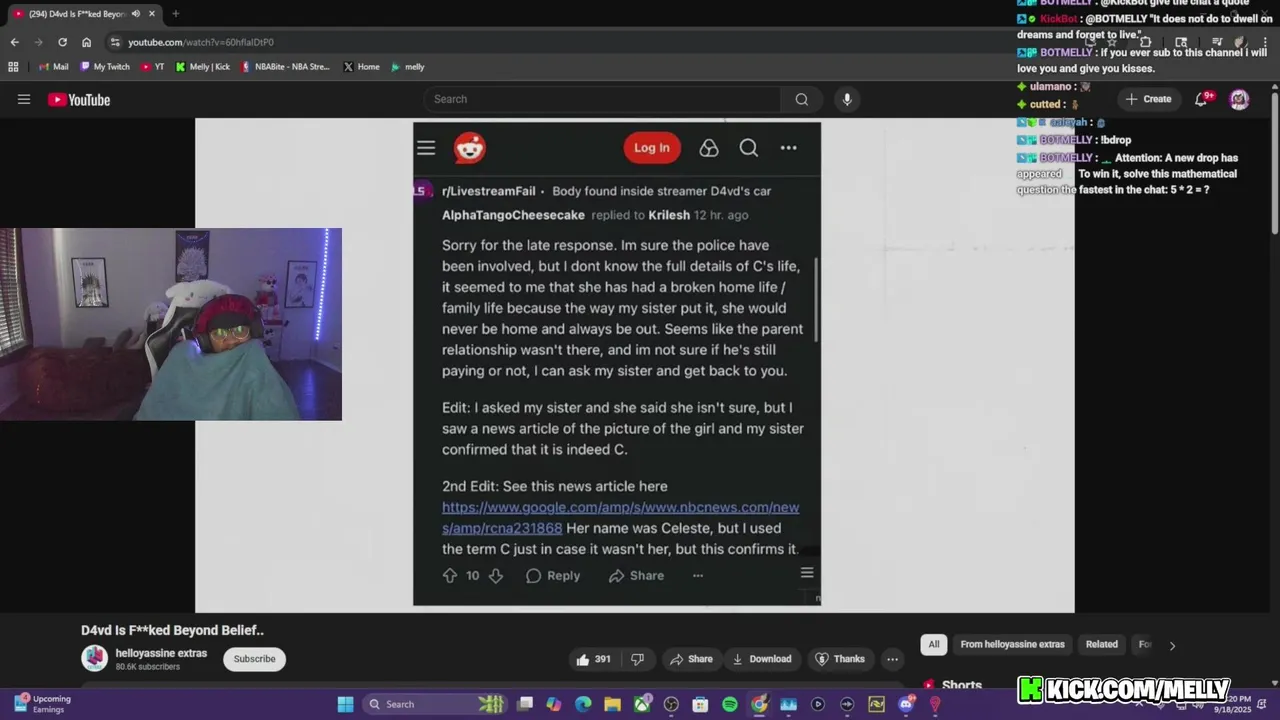The height and width of the screenshot is (720, 1280).
Task: Open Xbox app from the taskbar
Action: coord(642,704)
